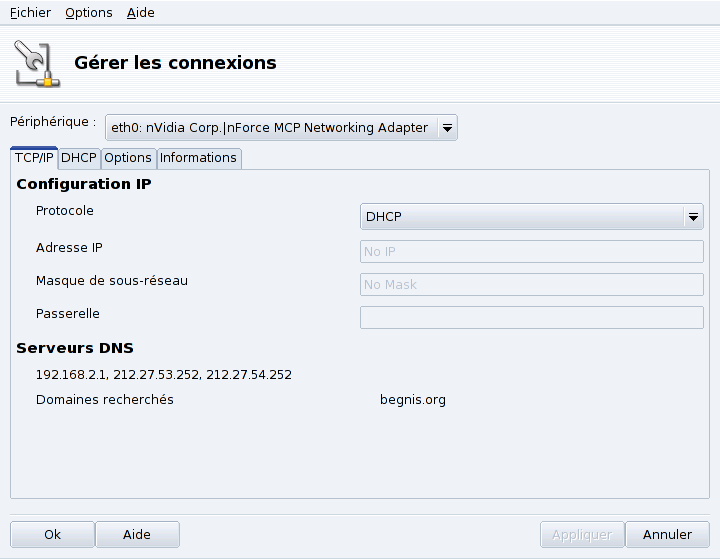The height and width of the screenshot is (560, 720).
Task: Click the Protocole dropdown arrow button
Action: click(x=693, y=216)
